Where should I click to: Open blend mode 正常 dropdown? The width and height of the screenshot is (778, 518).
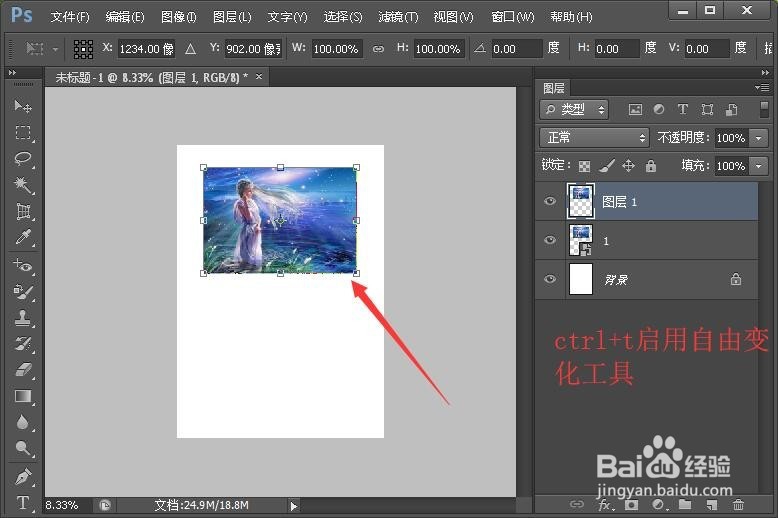pyautogui.click(x=594, y=137)
